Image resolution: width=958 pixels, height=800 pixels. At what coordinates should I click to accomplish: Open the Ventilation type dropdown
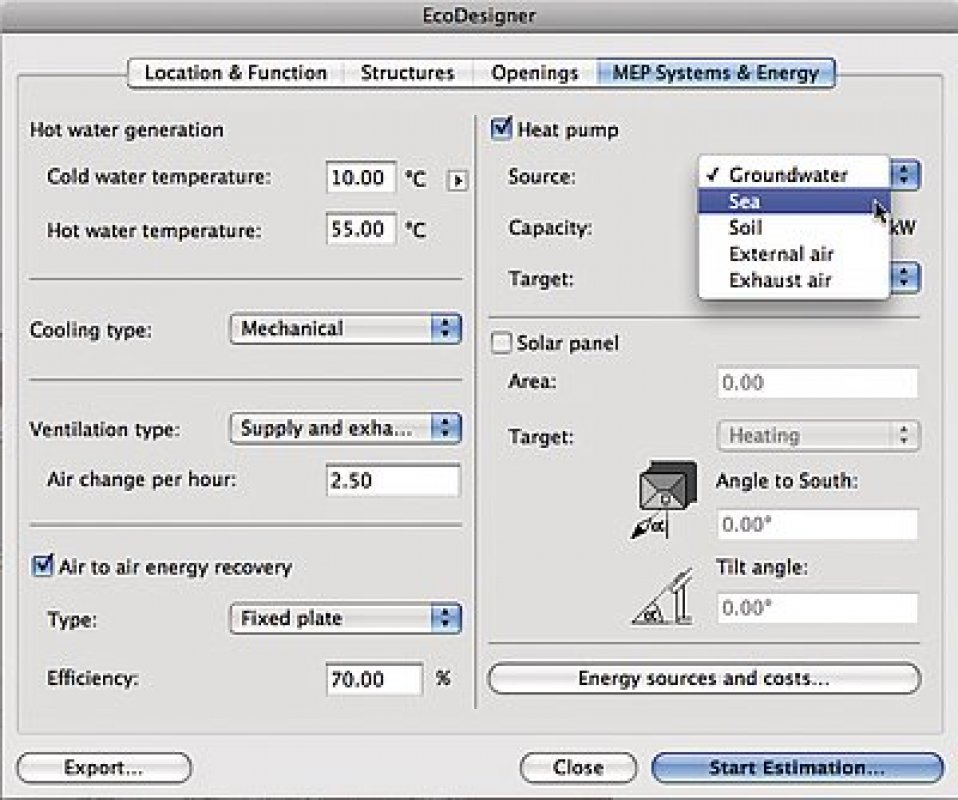coord(346,428)
